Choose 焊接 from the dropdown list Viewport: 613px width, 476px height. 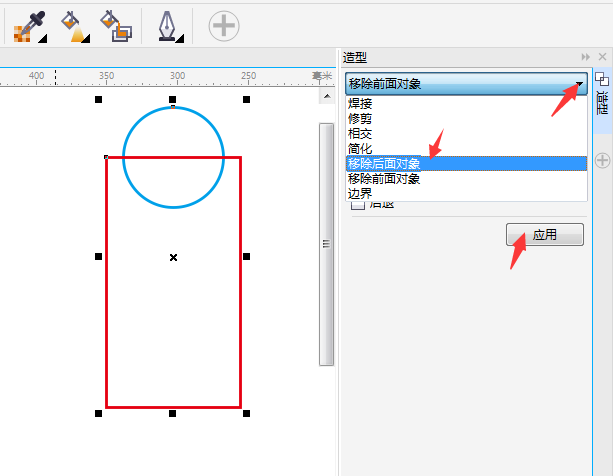(360, 104)
